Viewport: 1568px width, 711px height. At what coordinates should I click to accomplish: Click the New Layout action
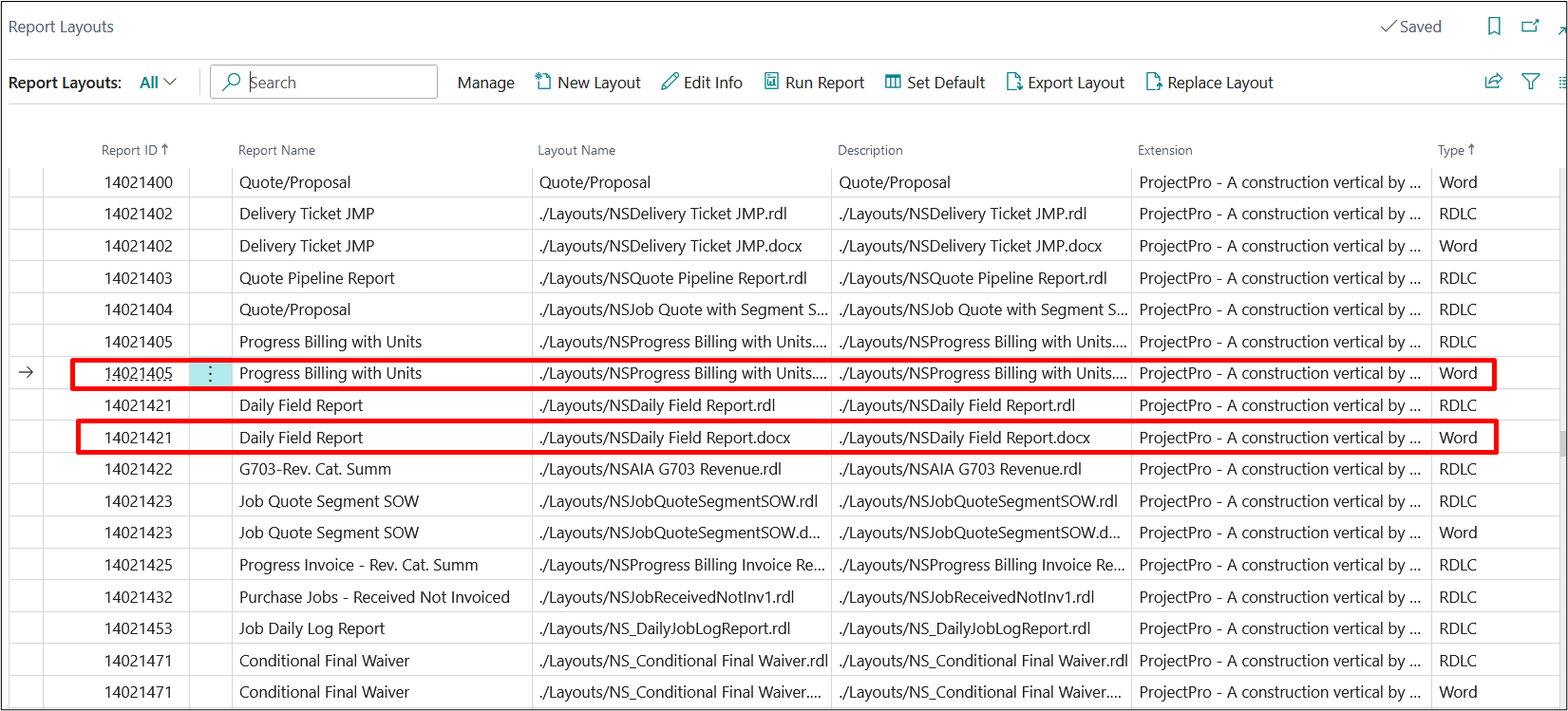pos(588,83)
